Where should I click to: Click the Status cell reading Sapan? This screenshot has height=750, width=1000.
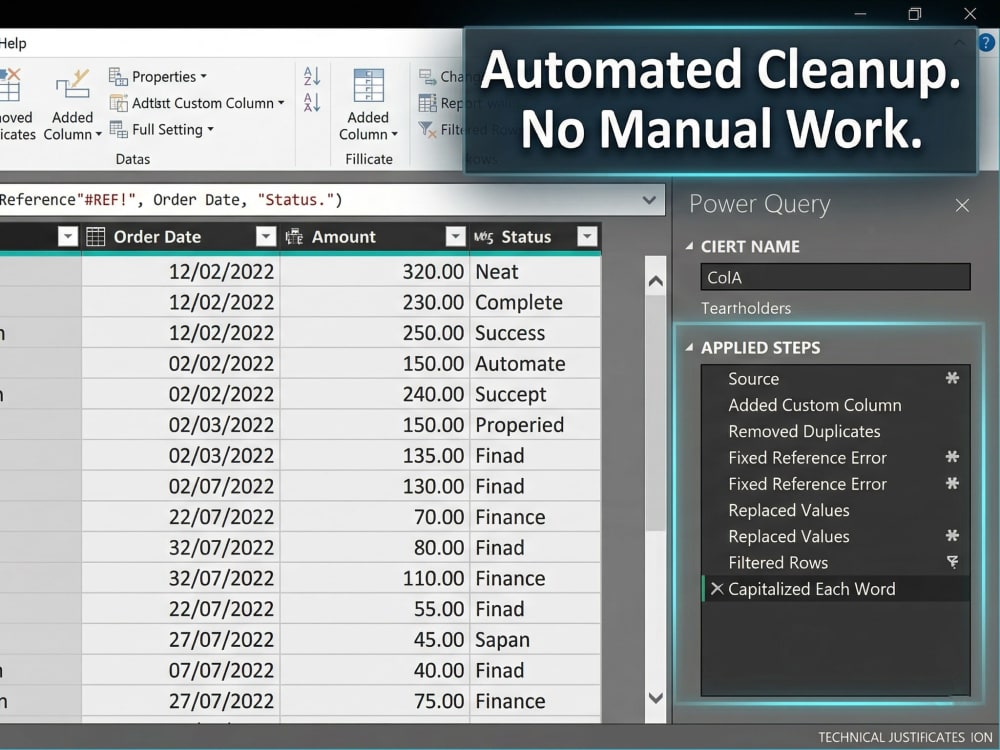coord(535,640)
